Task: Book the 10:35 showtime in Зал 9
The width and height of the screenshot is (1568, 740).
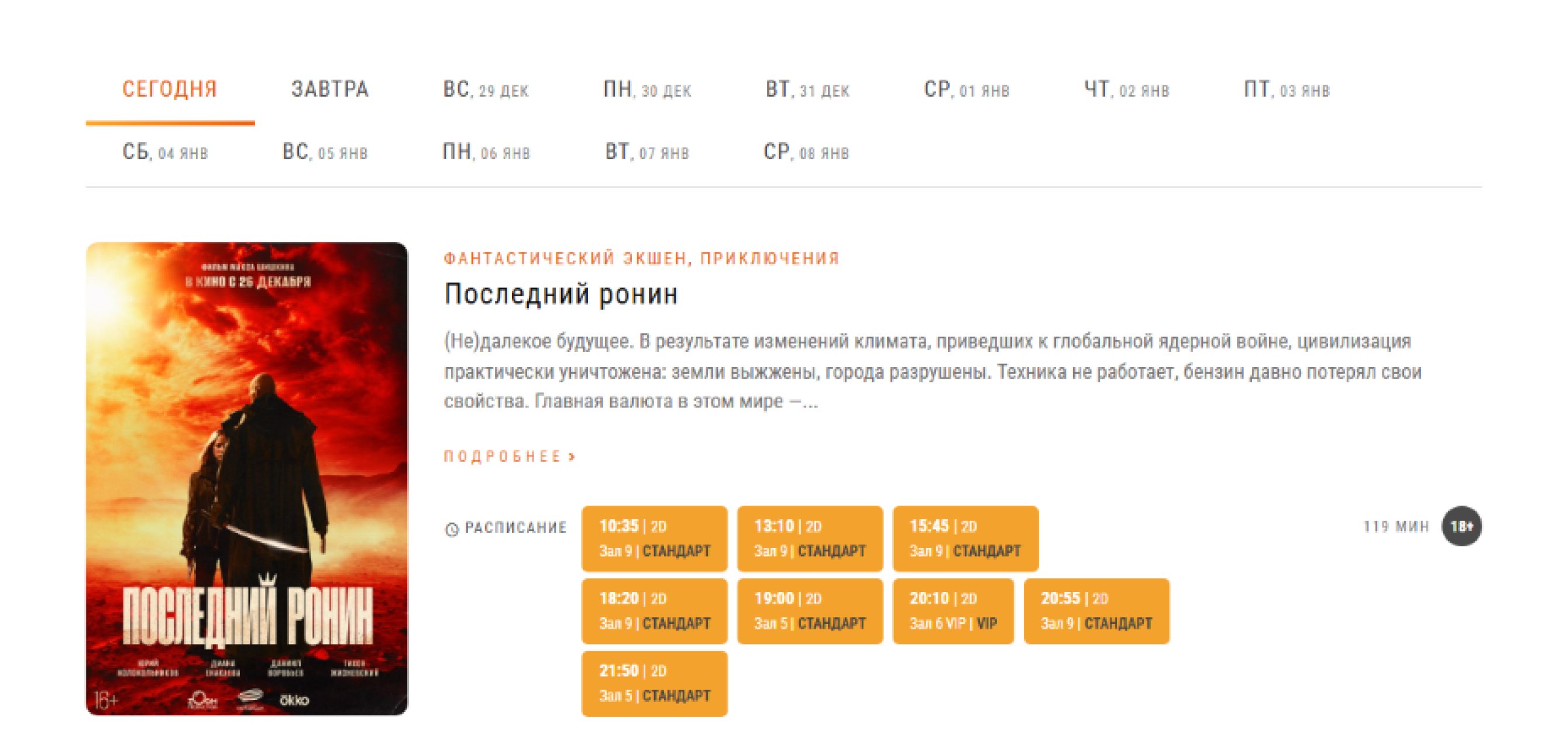Action: click(x=654, y=538)
